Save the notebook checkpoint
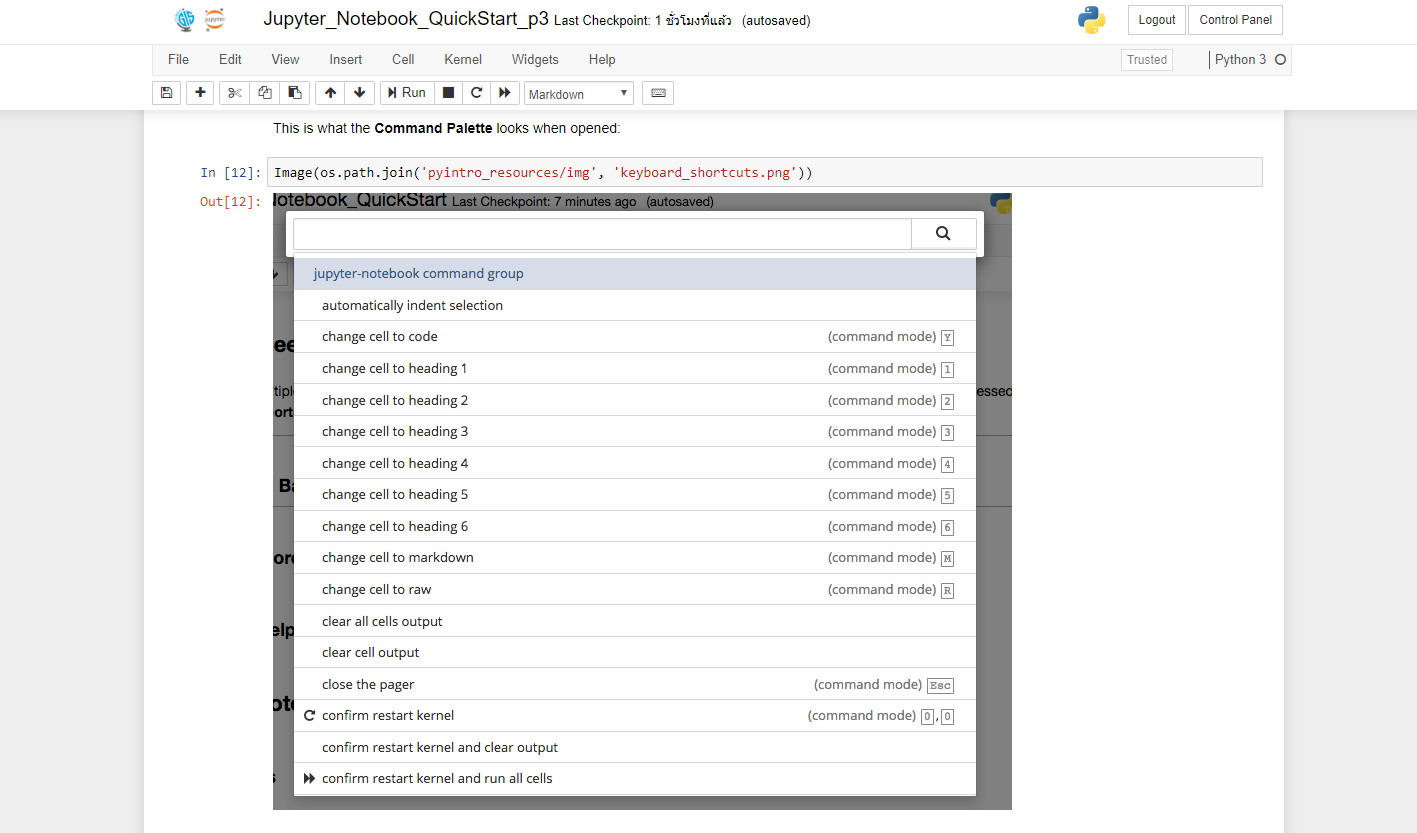This screenshot has width=1417, height=833. 166,92
